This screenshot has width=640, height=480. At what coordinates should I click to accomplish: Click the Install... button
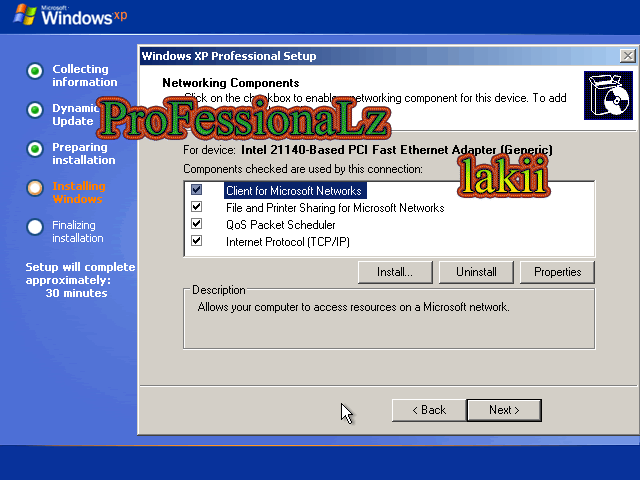click(395, 272)
